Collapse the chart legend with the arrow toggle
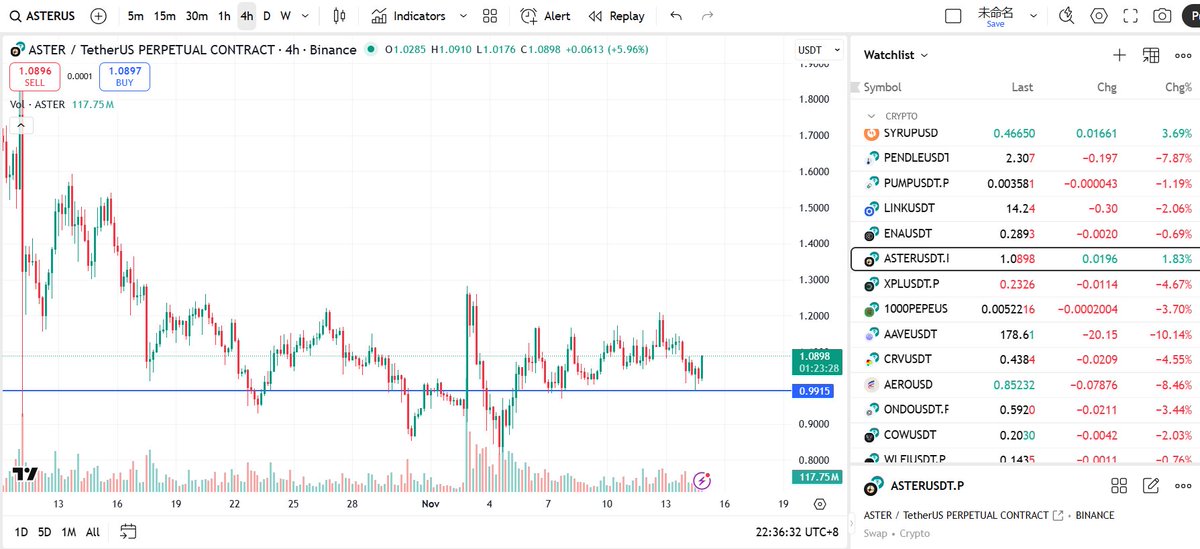This screenshot has width=1200, height=549. click(20, 125)
